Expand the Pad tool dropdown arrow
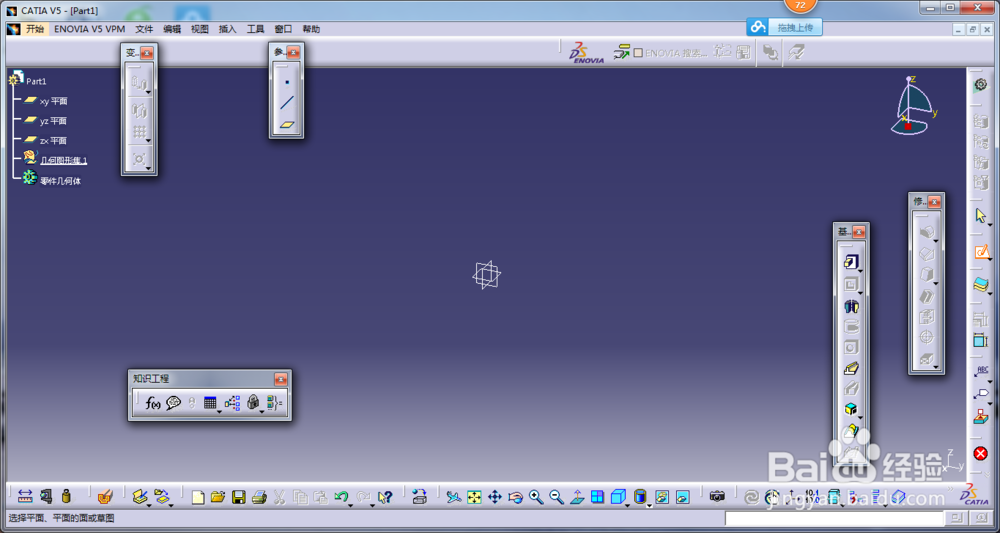1000x533 pixels. [860, 270]
